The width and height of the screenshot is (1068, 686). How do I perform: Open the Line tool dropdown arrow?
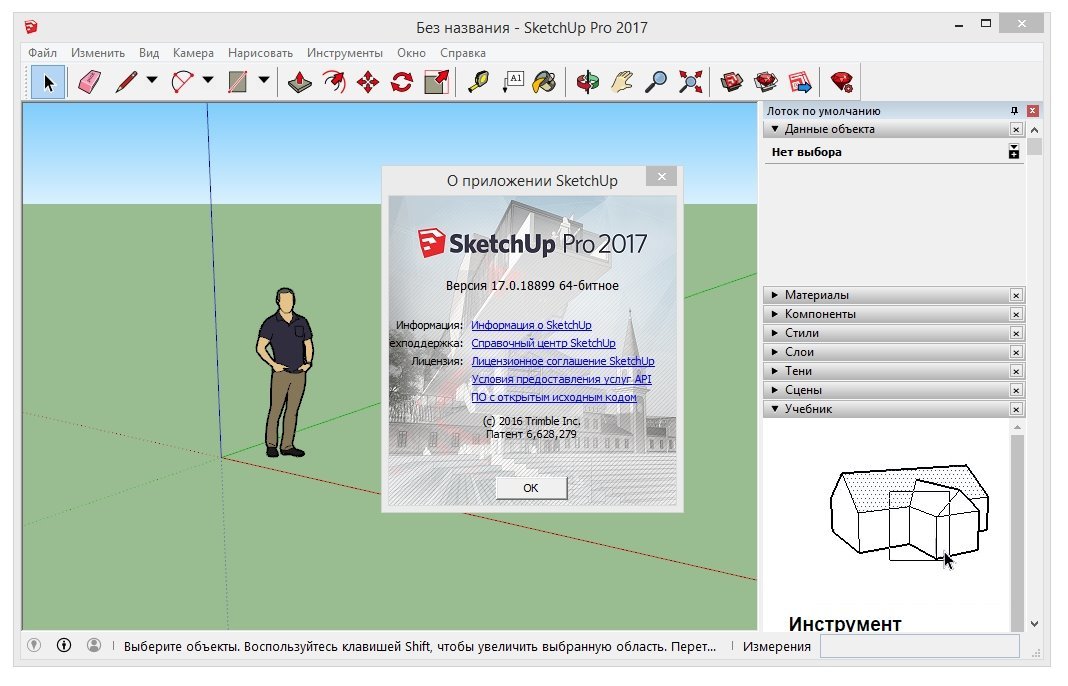(x=152, y=80)
